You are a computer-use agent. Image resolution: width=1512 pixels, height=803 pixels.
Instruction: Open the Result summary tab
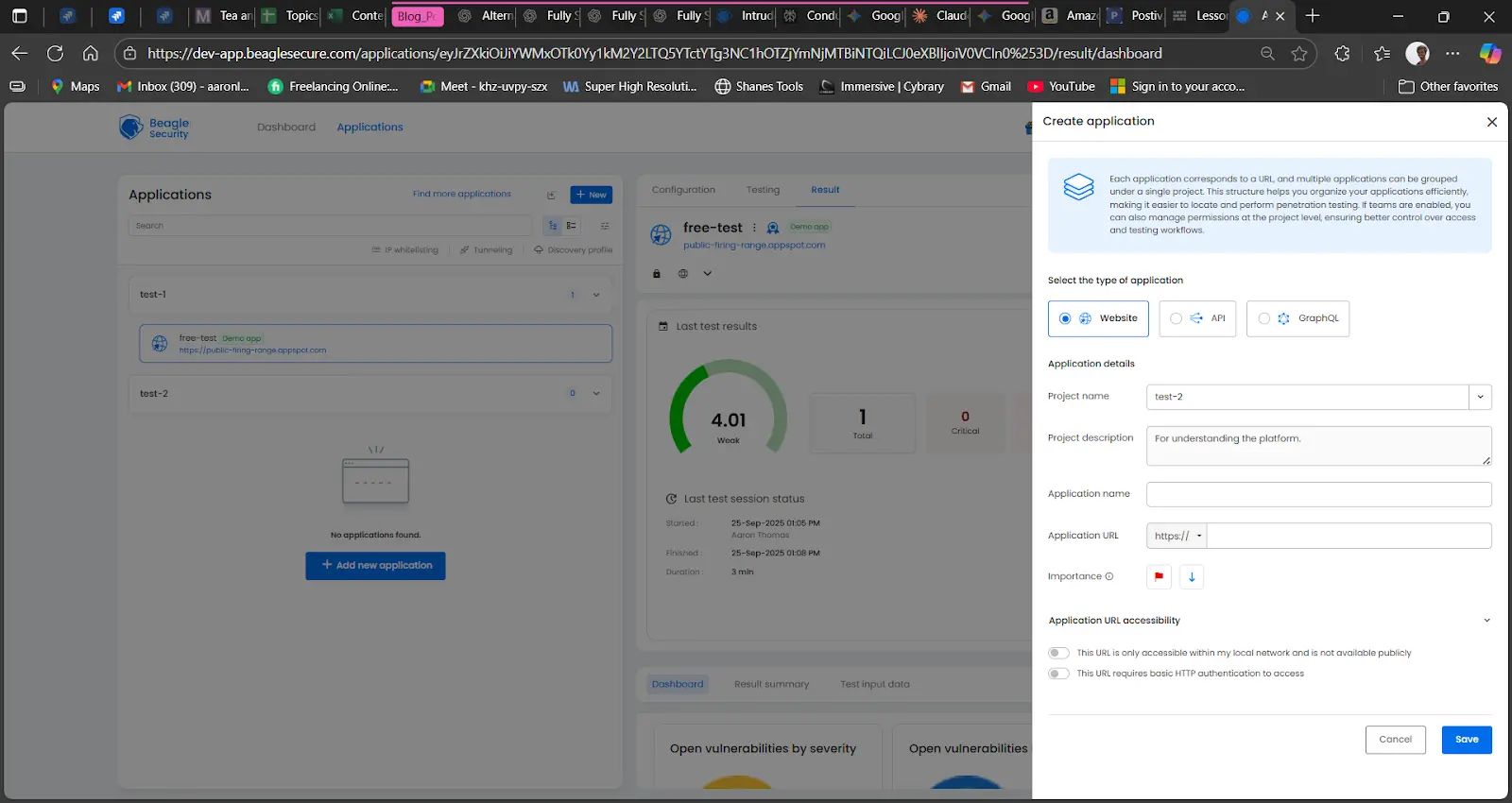[x=771, y=684]
